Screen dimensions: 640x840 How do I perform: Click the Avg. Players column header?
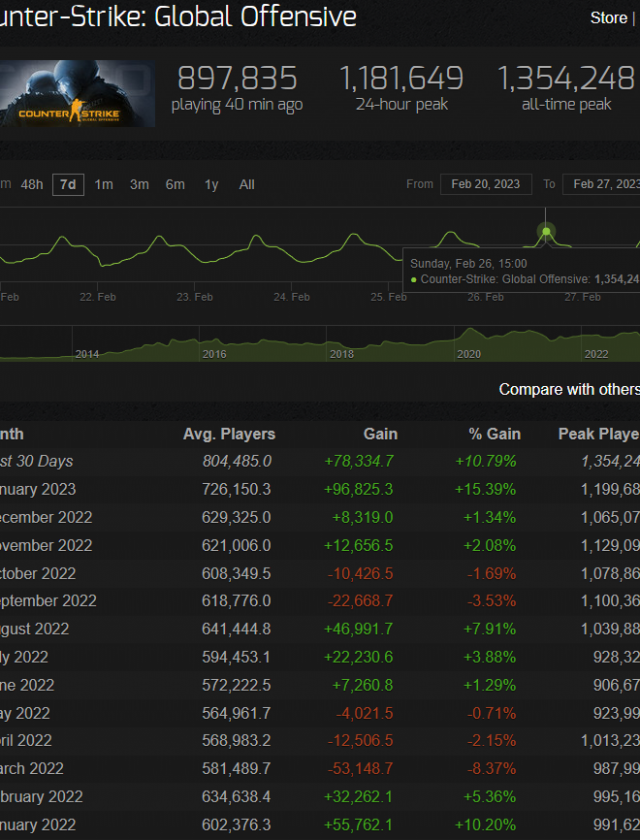click(x=229, y=434)
